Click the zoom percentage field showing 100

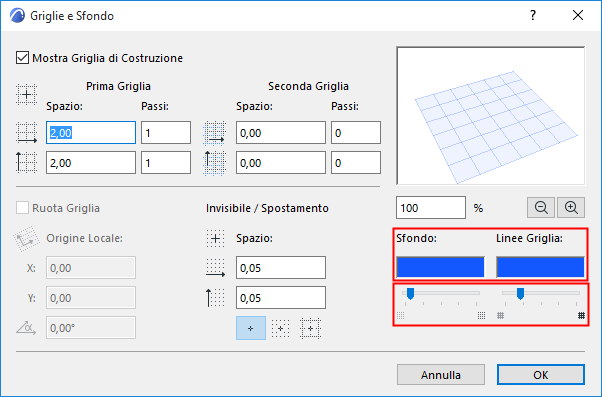coord(431,208)
